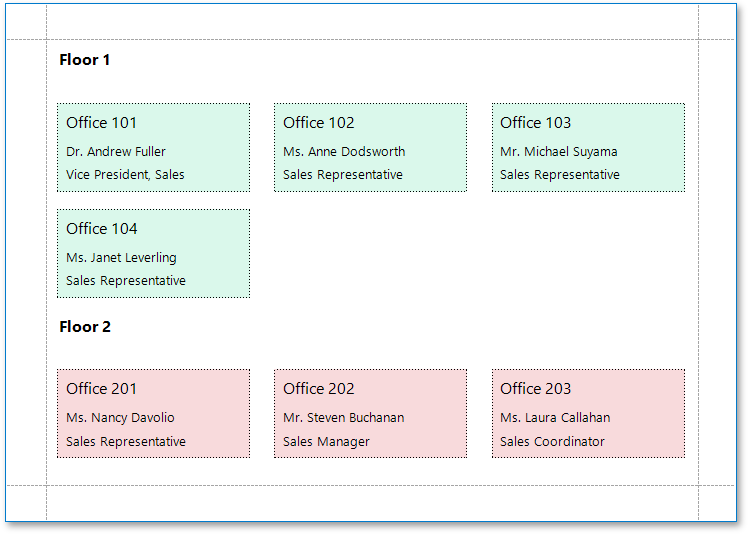
Task: Click the Floor 2 group heading
Action: point(85,327)
